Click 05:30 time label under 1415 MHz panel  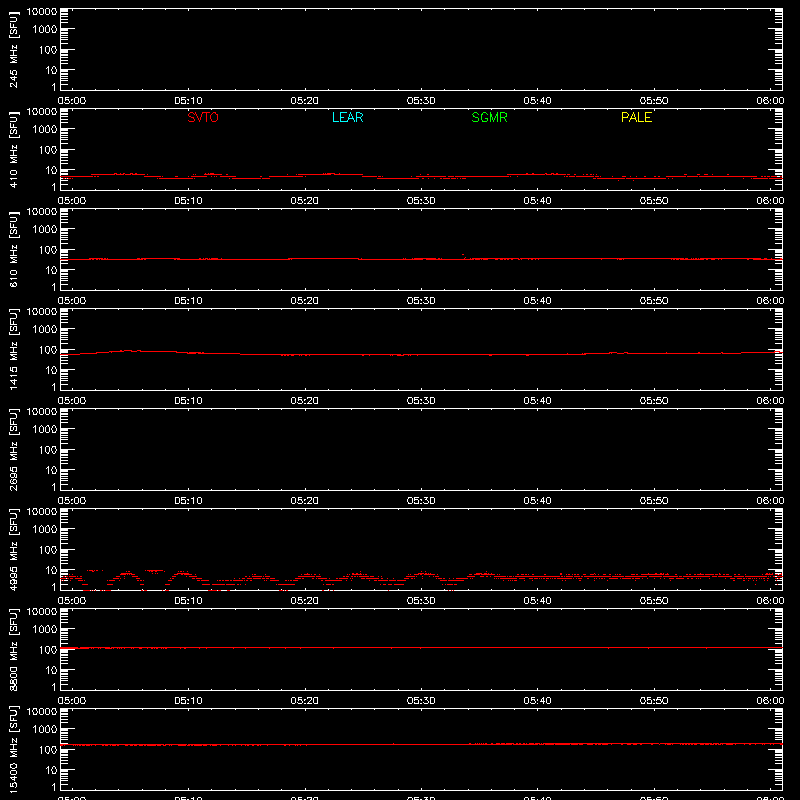click(421, 401)
